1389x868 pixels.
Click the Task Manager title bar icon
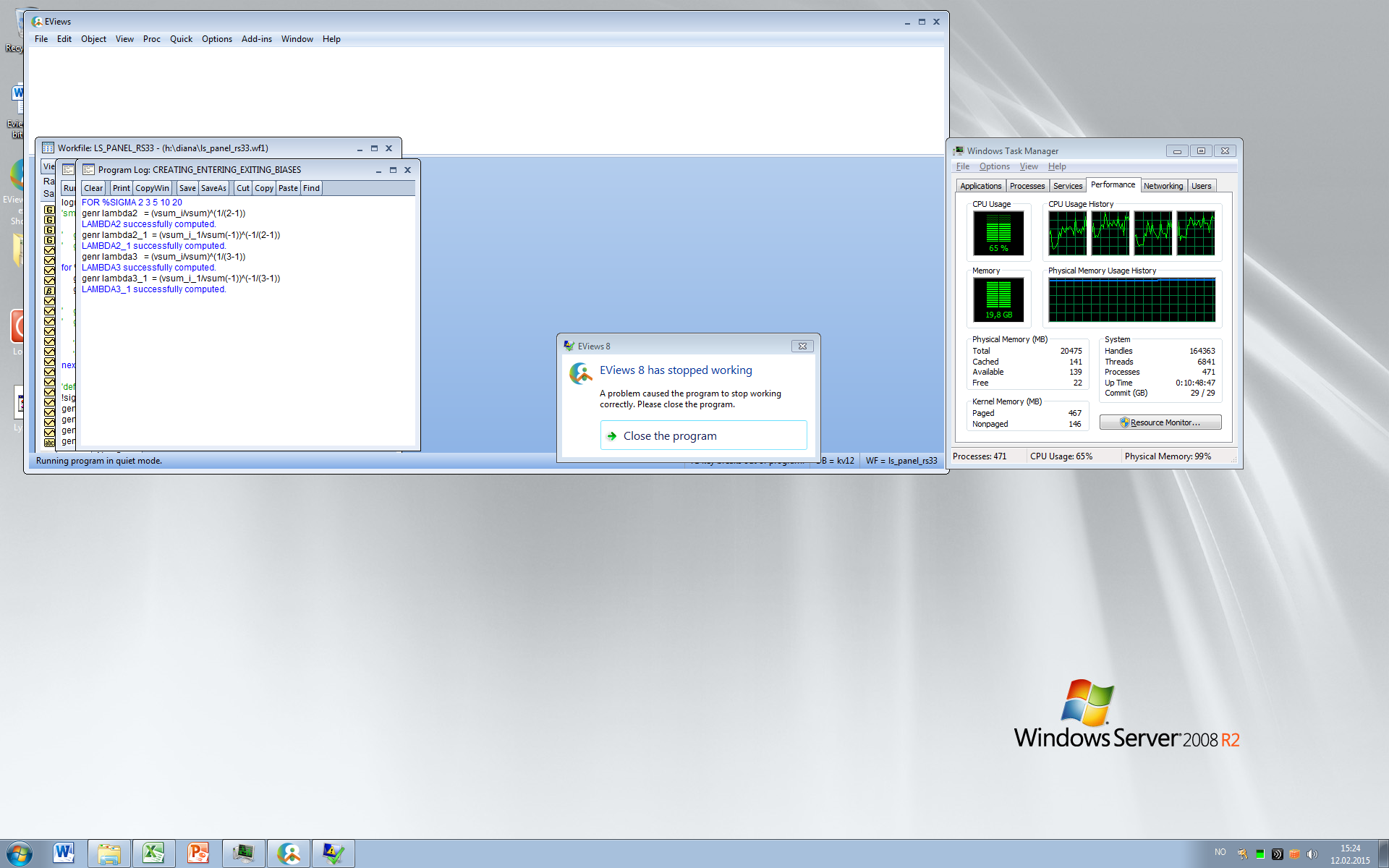click(x=959, y=151)
